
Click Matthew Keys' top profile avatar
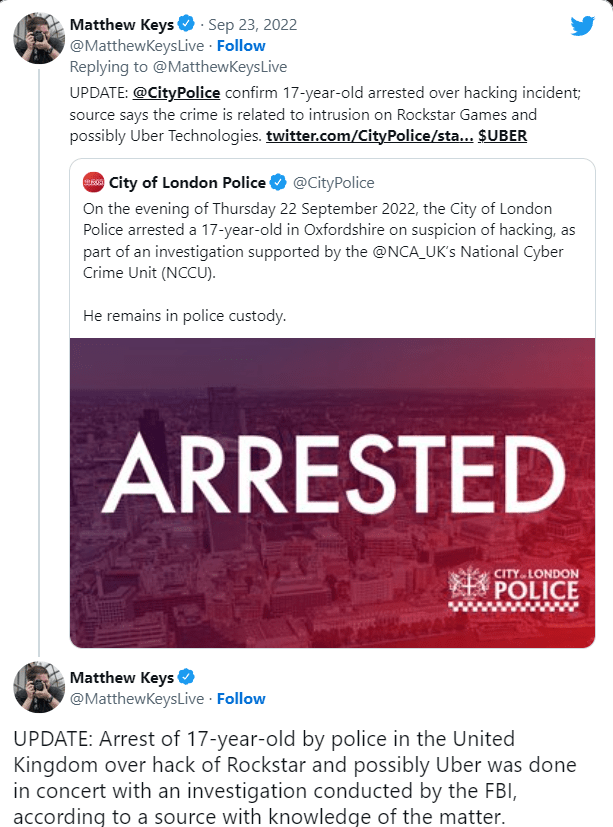(x=39, y=38)
